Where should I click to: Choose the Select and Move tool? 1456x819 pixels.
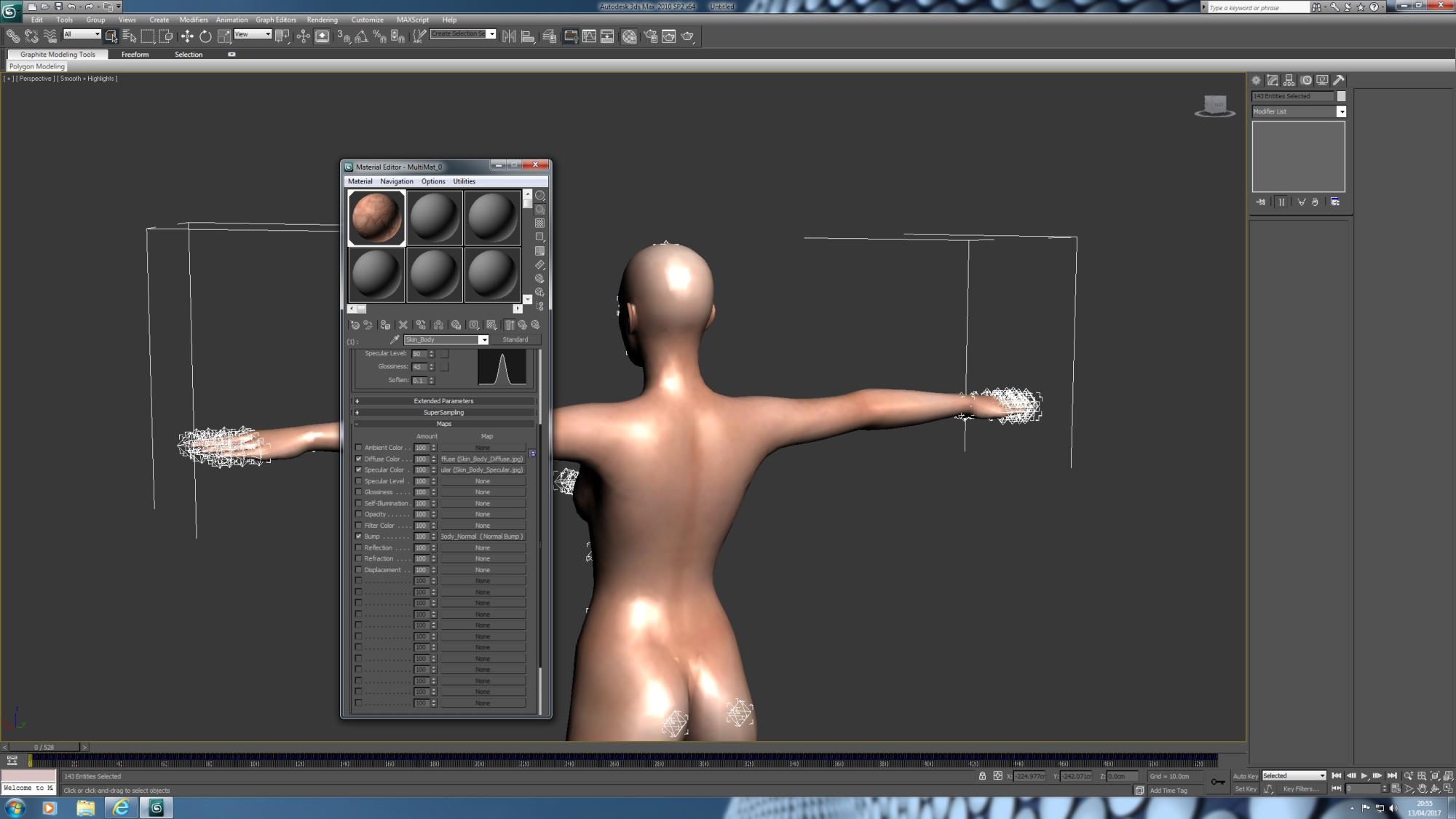pyautogui.click(x=187, y=36)
